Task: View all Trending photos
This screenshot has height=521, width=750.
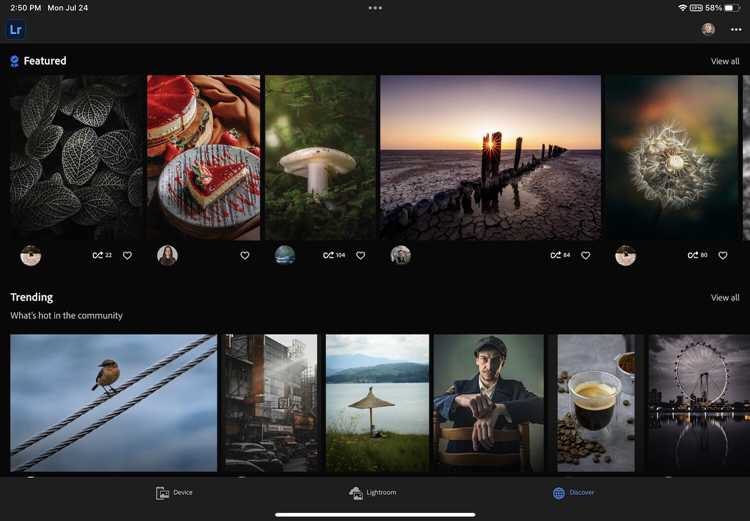Action: 725,298
